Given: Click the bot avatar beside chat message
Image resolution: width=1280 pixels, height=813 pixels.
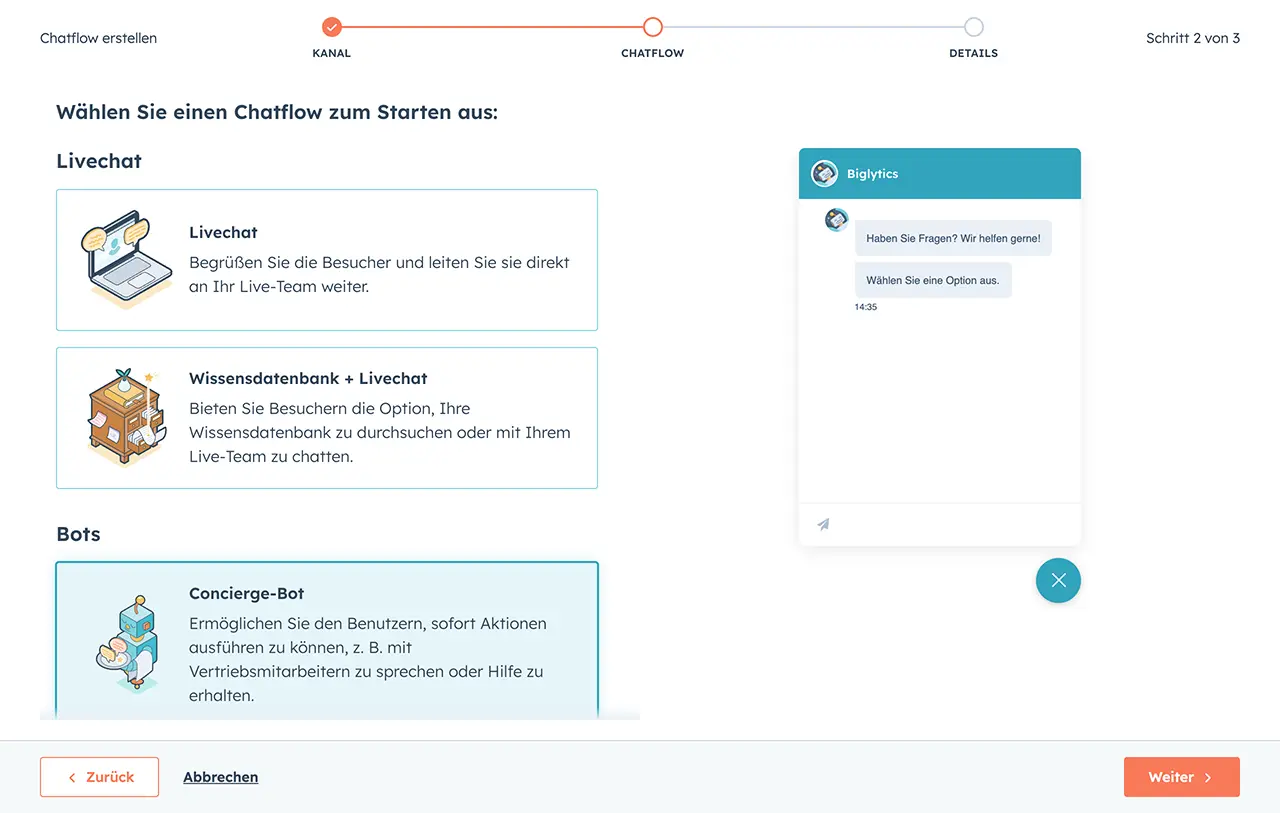Looking at the screenshot, I should pyautogui.click(x=836, y=220).
